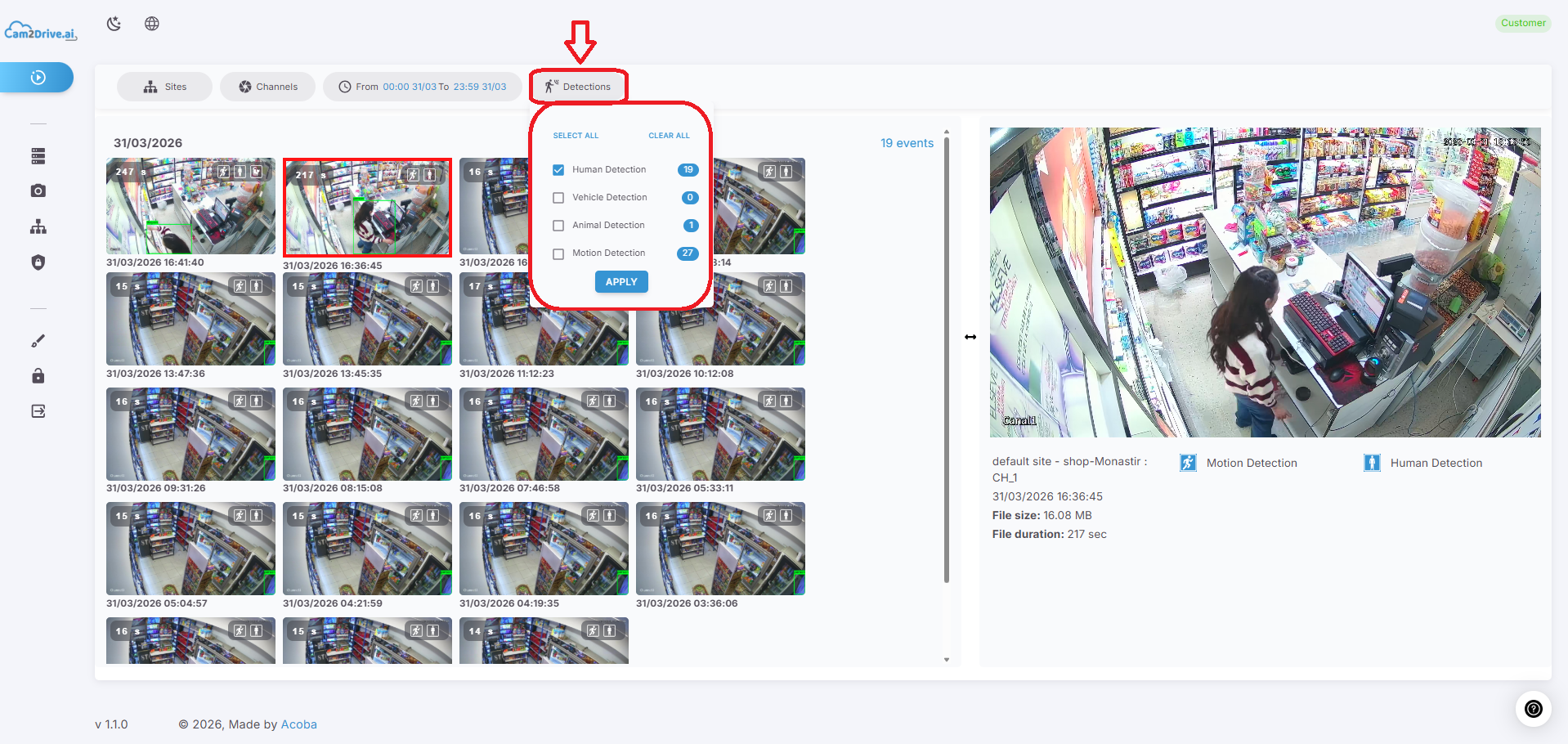Viewport: 1568px width, 744px height.
Task: Click the Customer role badge
Action: [1523, 23]
